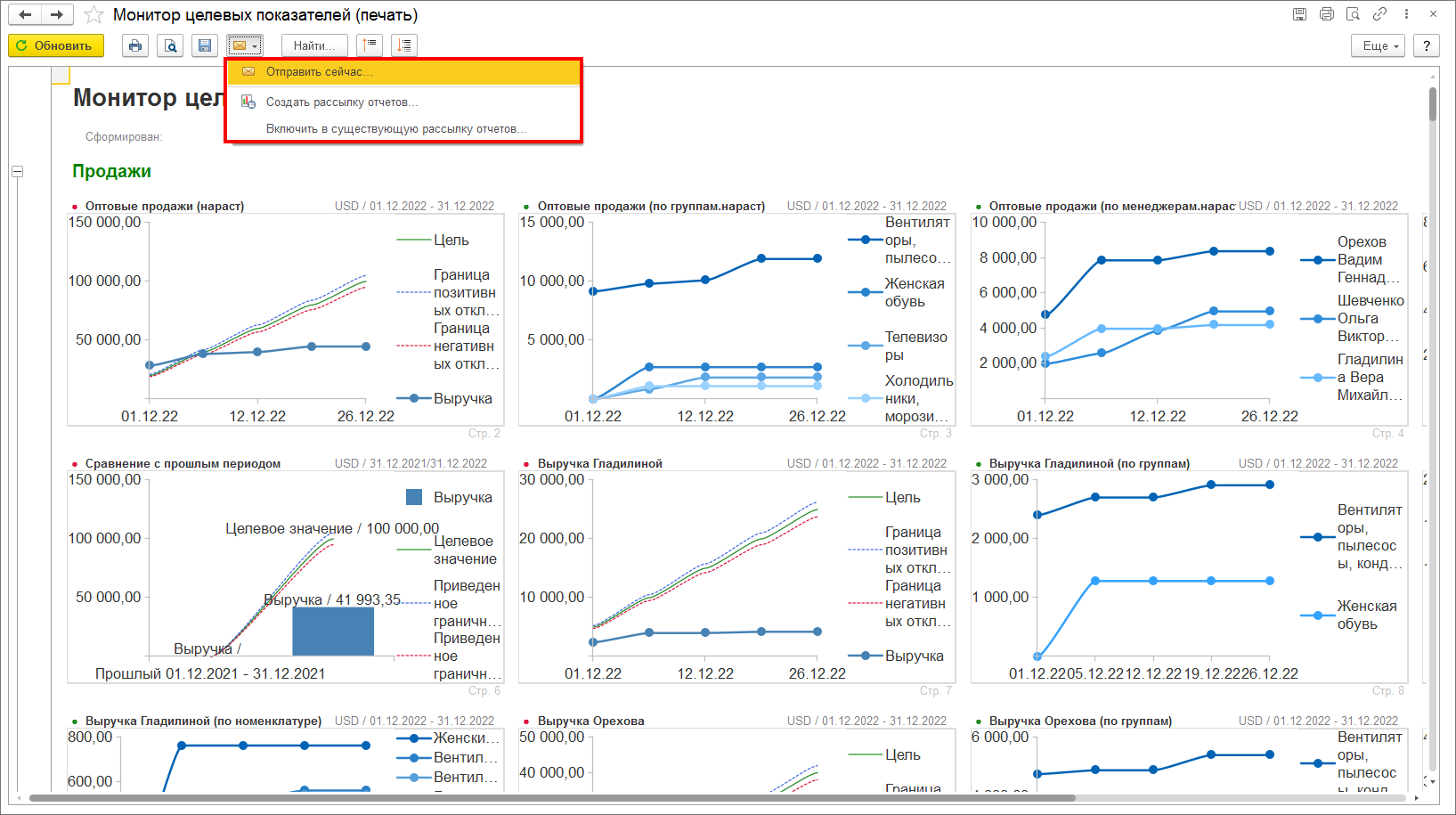Click label Целевое значение / 100 000,00
The image size is (1456, 815).
(332, 528)
